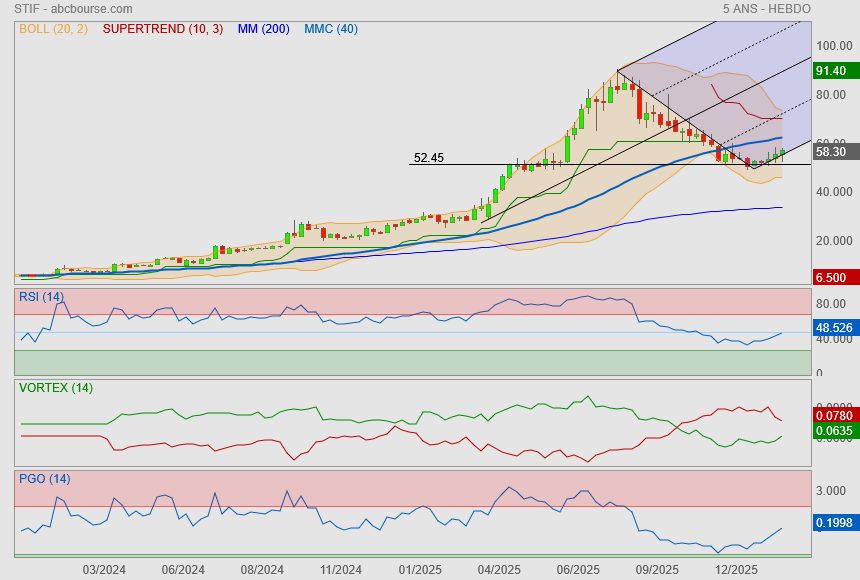Click the 03/2024 date on time axis

pyautogui.click(x=104, y=569)
